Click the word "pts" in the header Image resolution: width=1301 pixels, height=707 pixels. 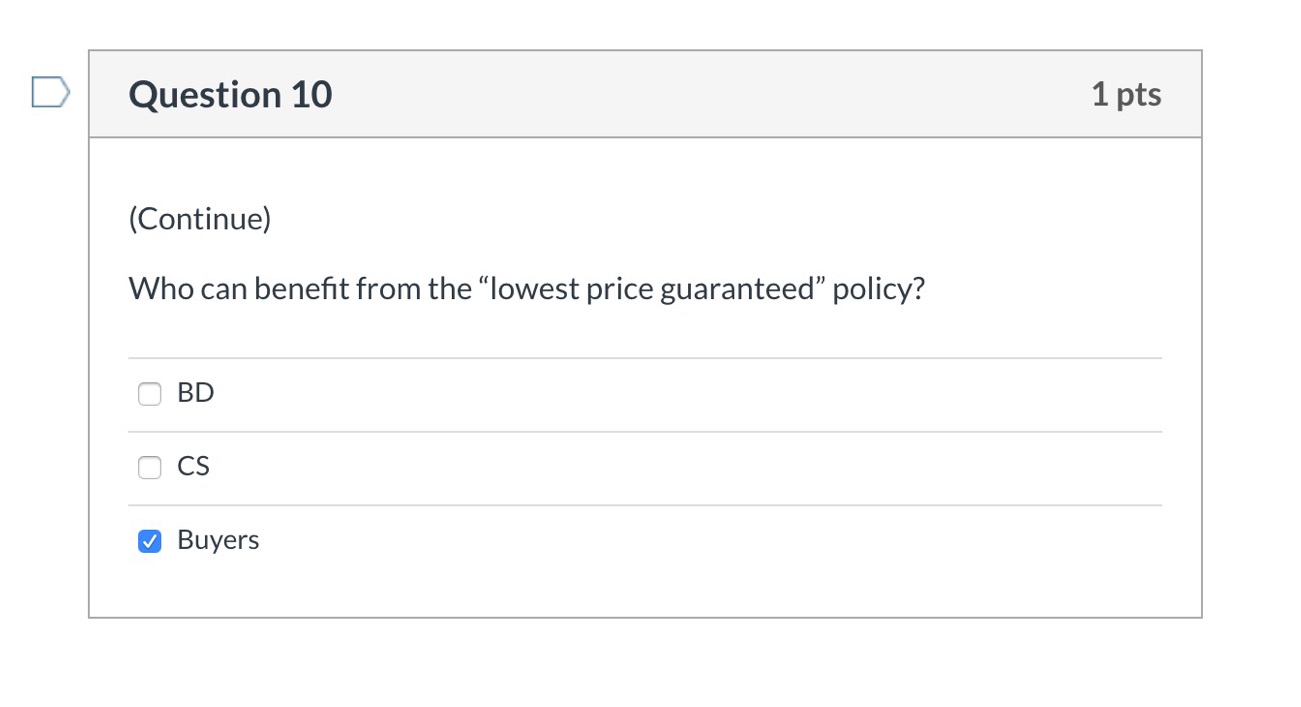coord(1139,95)
